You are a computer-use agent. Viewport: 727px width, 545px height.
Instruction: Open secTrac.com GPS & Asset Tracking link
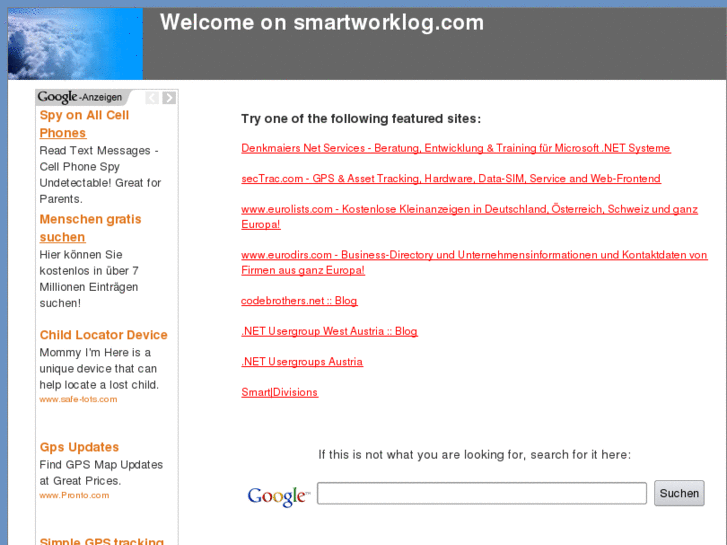point(451,179)
